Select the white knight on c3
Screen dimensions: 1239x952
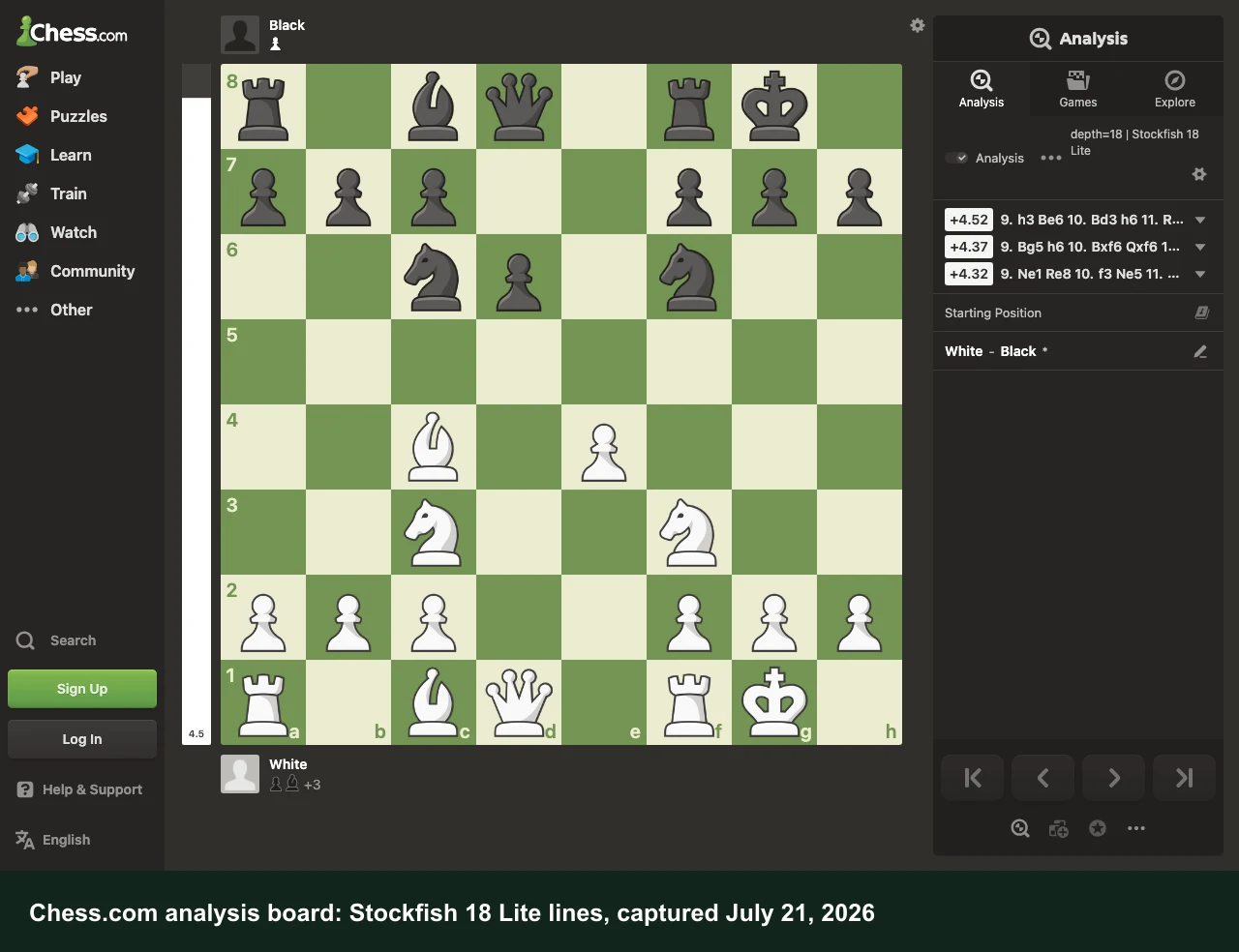pyautogui.click(x=434, y=532)
